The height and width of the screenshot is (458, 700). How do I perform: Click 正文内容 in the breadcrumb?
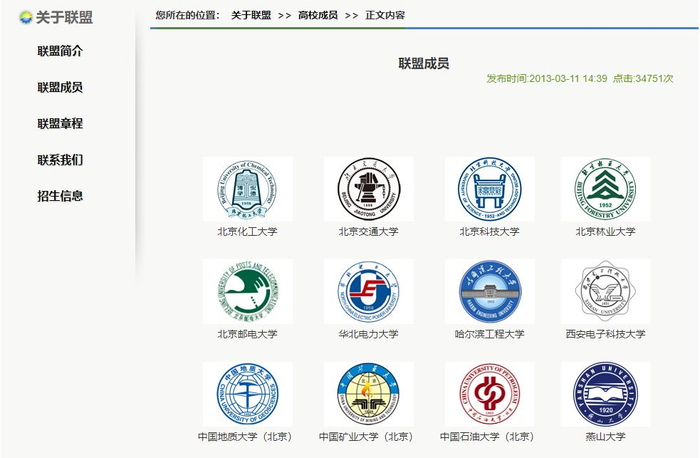[385, 16]
